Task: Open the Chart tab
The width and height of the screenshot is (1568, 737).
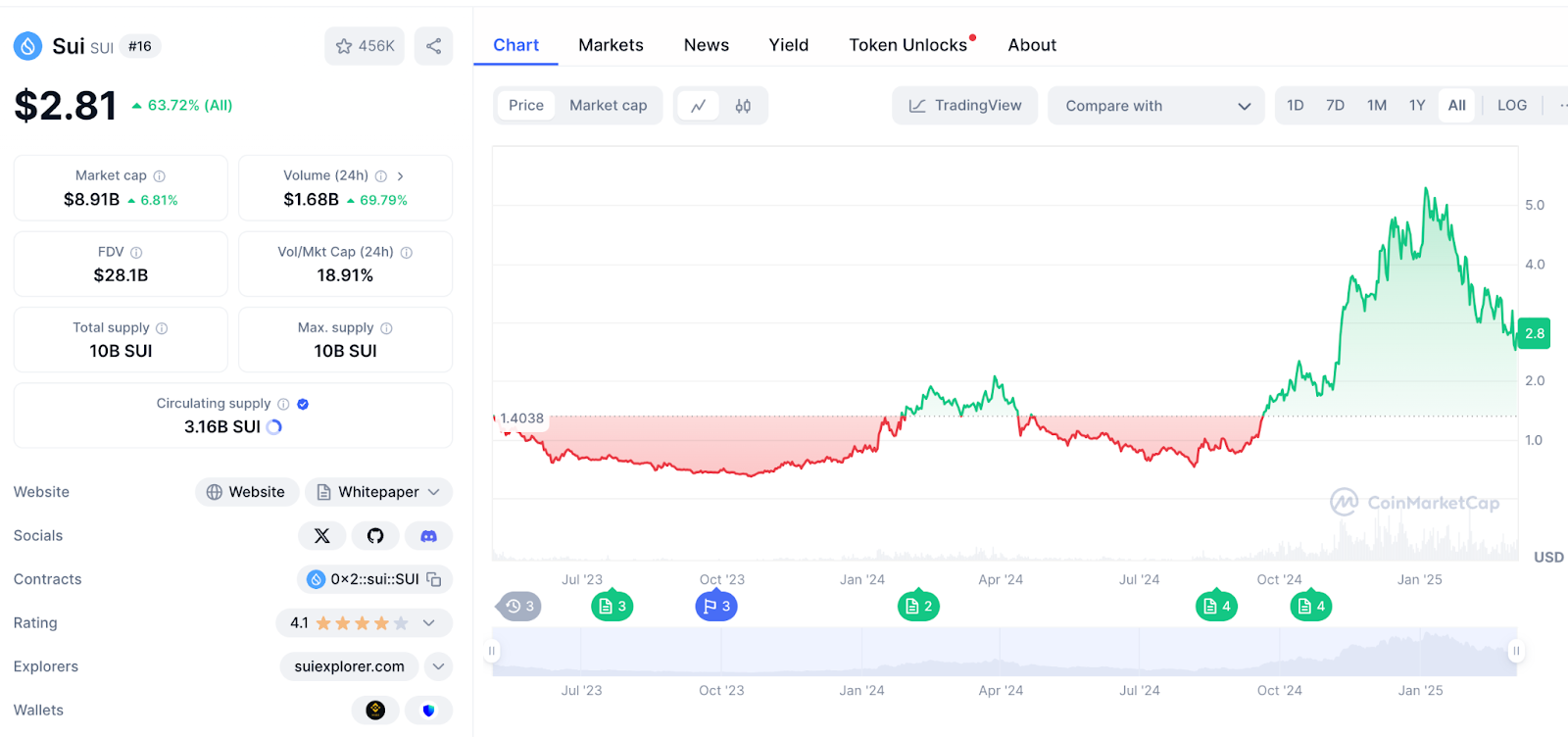Action: coord(515,45)
